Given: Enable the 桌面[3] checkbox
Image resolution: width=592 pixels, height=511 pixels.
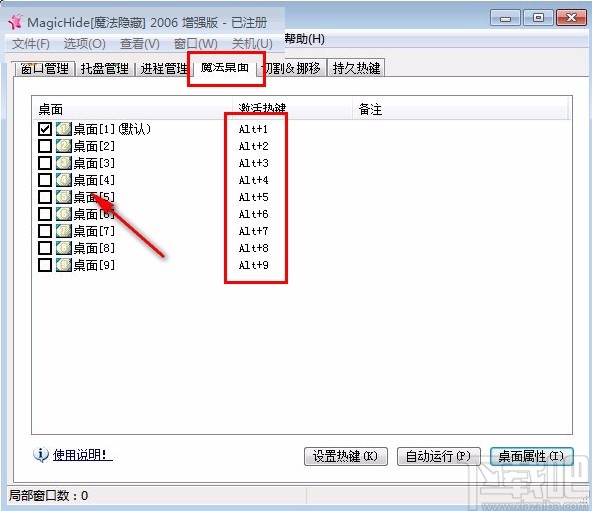Looking at the screenshot, I should [x=45, y=163].
